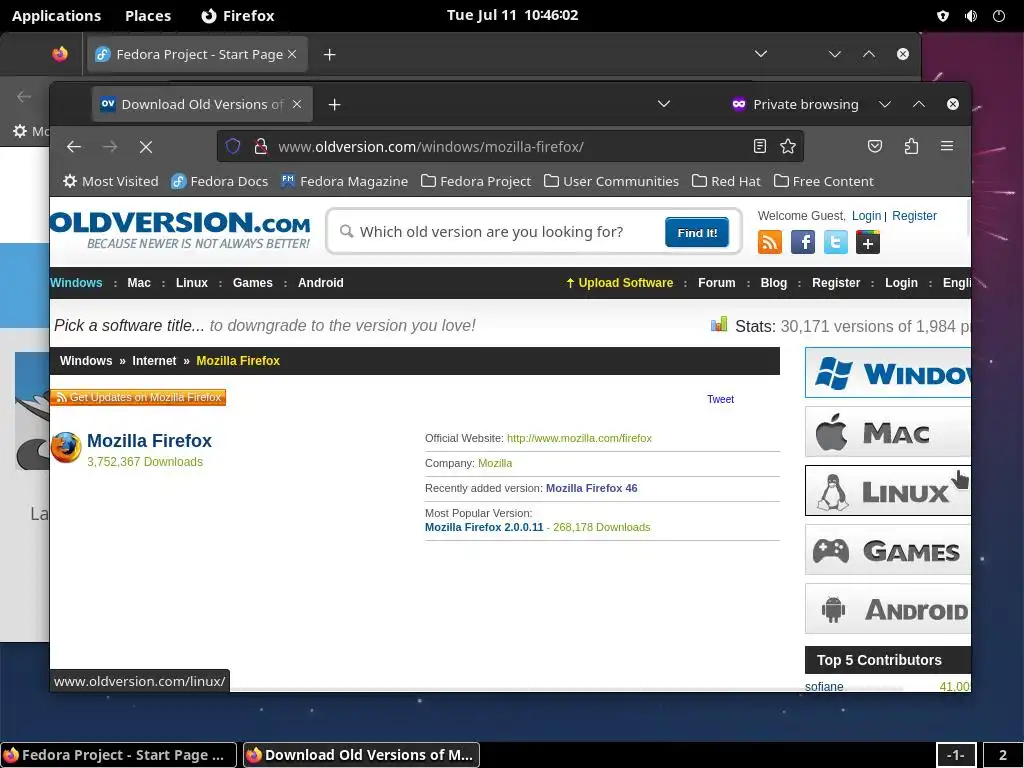This screenshot has width=1024, height=768.
Task: Click the clock in the top bar
Action: (513, 15)
